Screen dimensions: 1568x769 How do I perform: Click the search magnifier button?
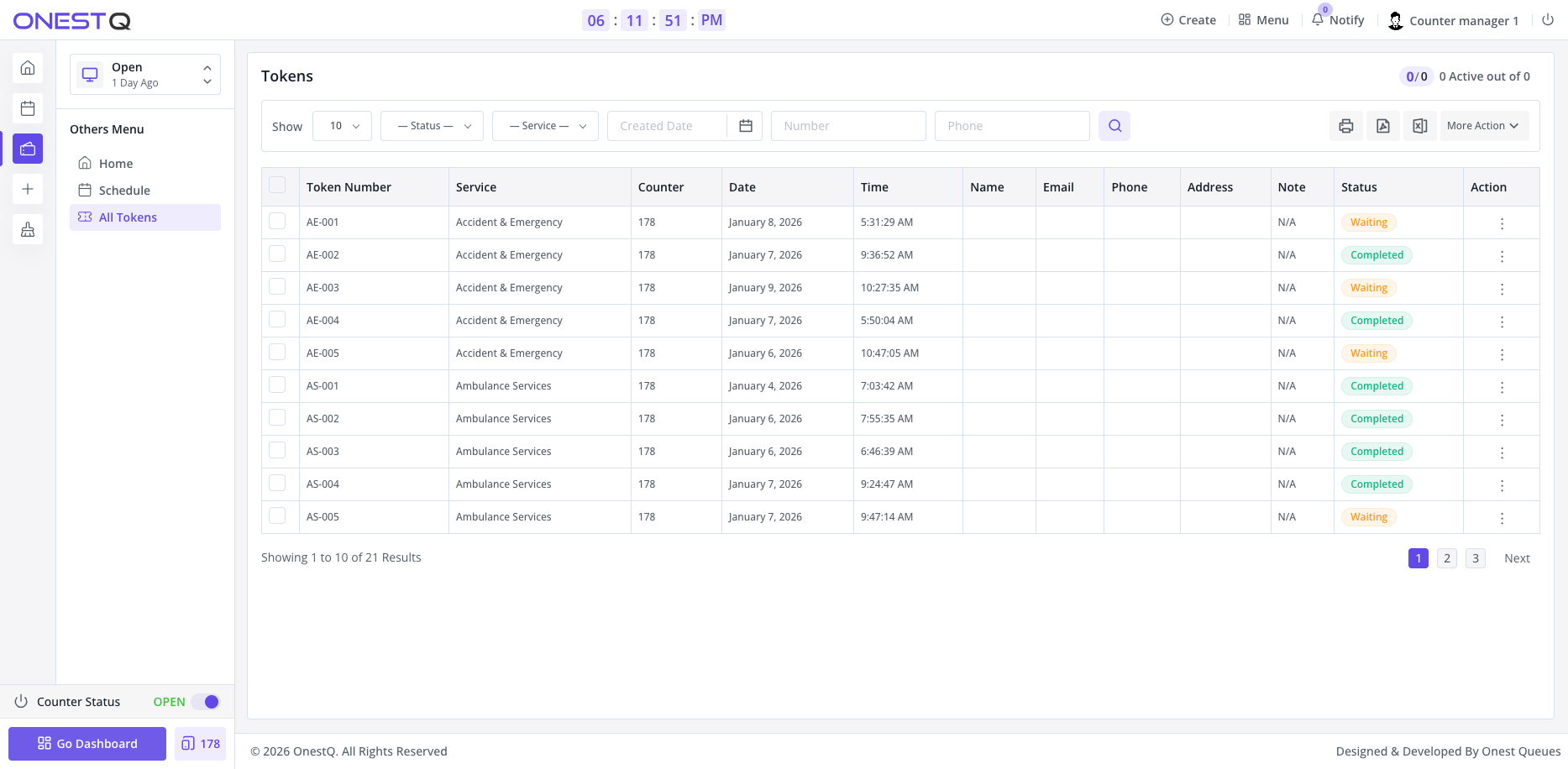coord(1114,126)
